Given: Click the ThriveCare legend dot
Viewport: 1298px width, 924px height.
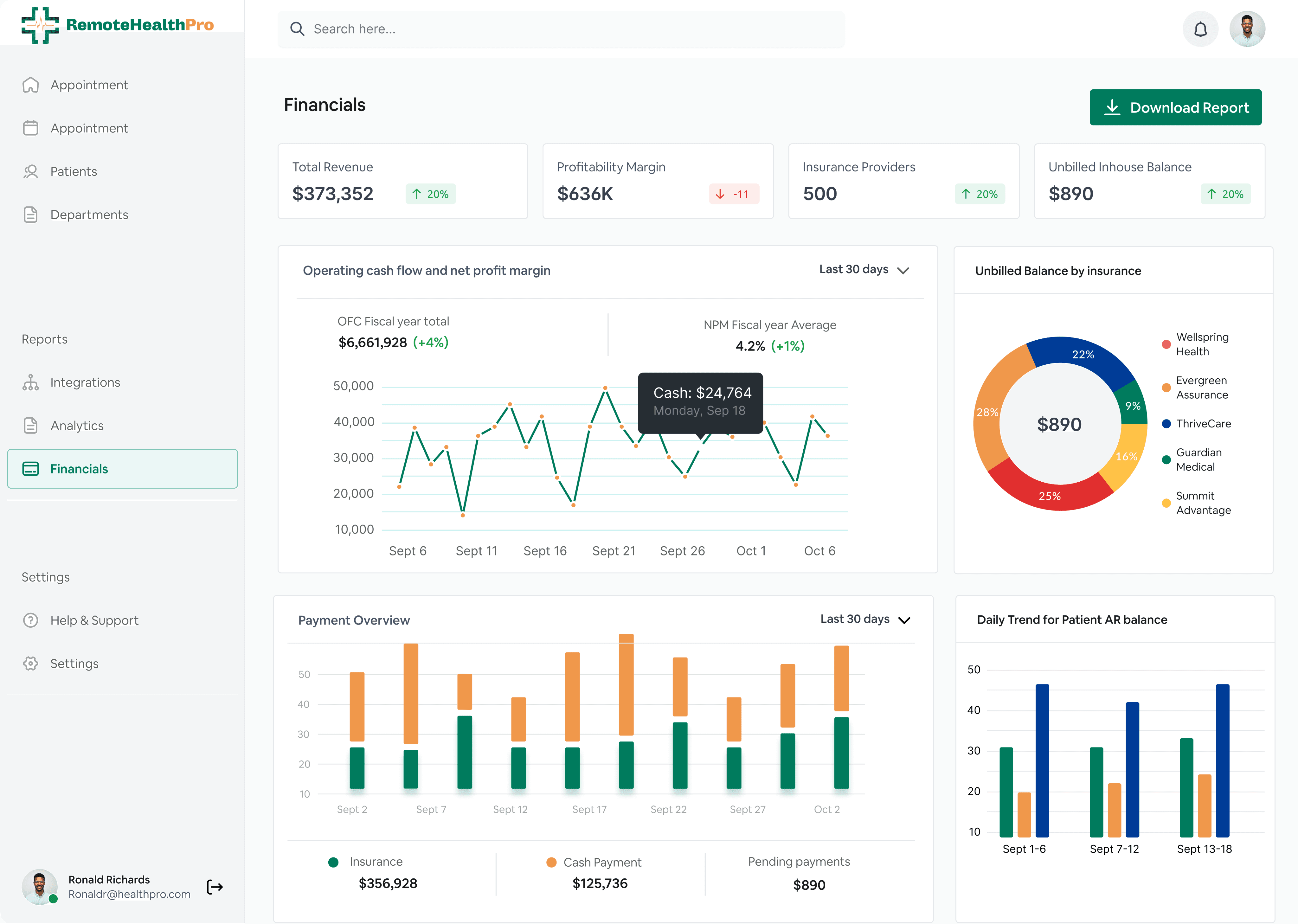Looking at the screenshot, I should point(1166,424).
